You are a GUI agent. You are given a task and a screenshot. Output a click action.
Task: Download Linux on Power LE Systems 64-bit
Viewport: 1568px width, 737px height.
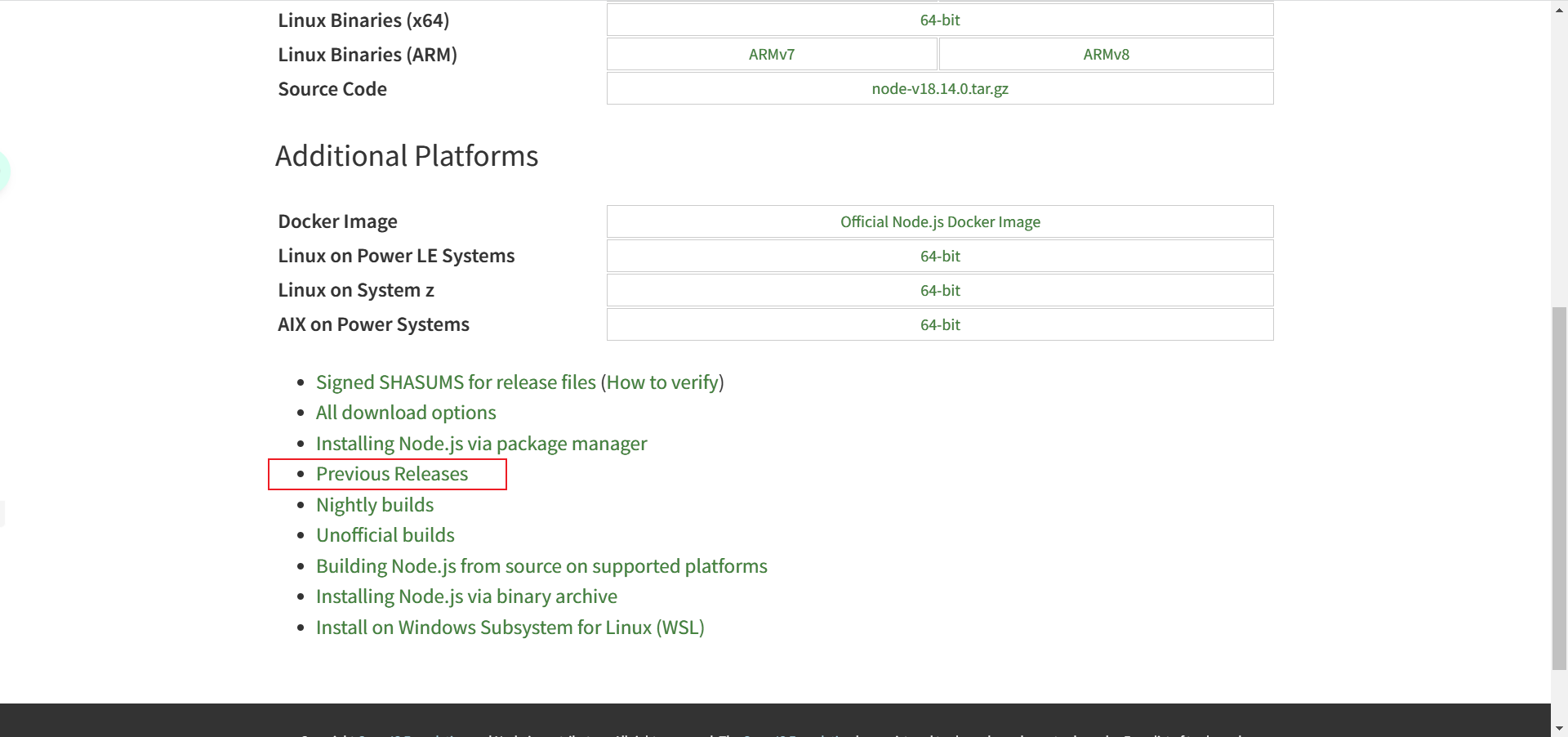click(940, 257)
